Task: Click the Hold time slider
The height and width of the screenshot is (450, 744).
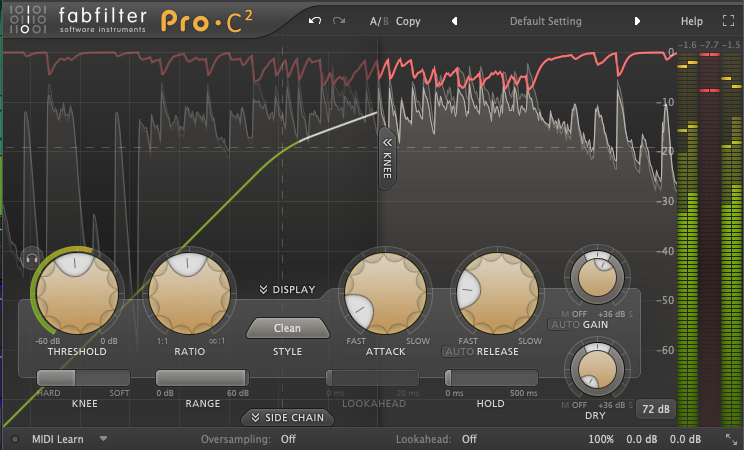Action: [x=491, y=378]
